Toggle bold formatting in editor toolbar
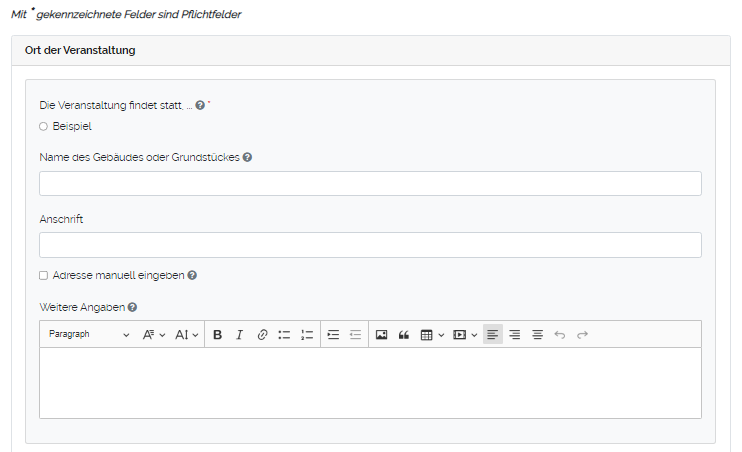Screen dimensions: 742x452 tap(217, 335)
